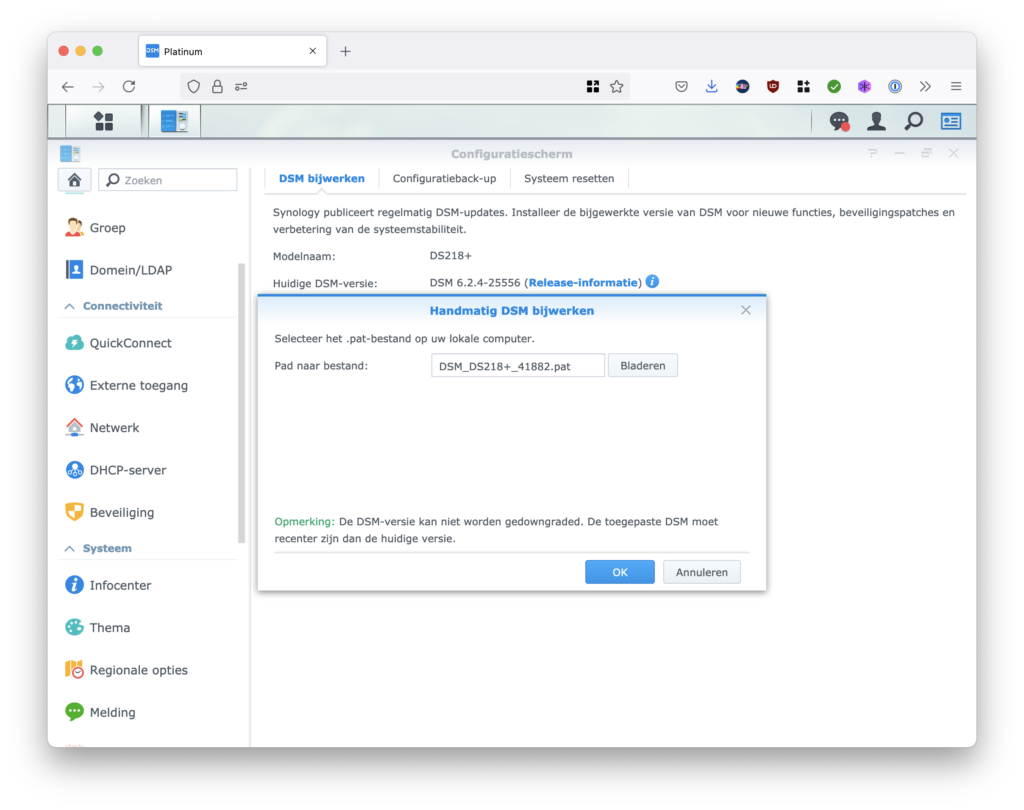Open a new browser tab
This screenshot has height=810, width=1024.
[x=345, y=51]
